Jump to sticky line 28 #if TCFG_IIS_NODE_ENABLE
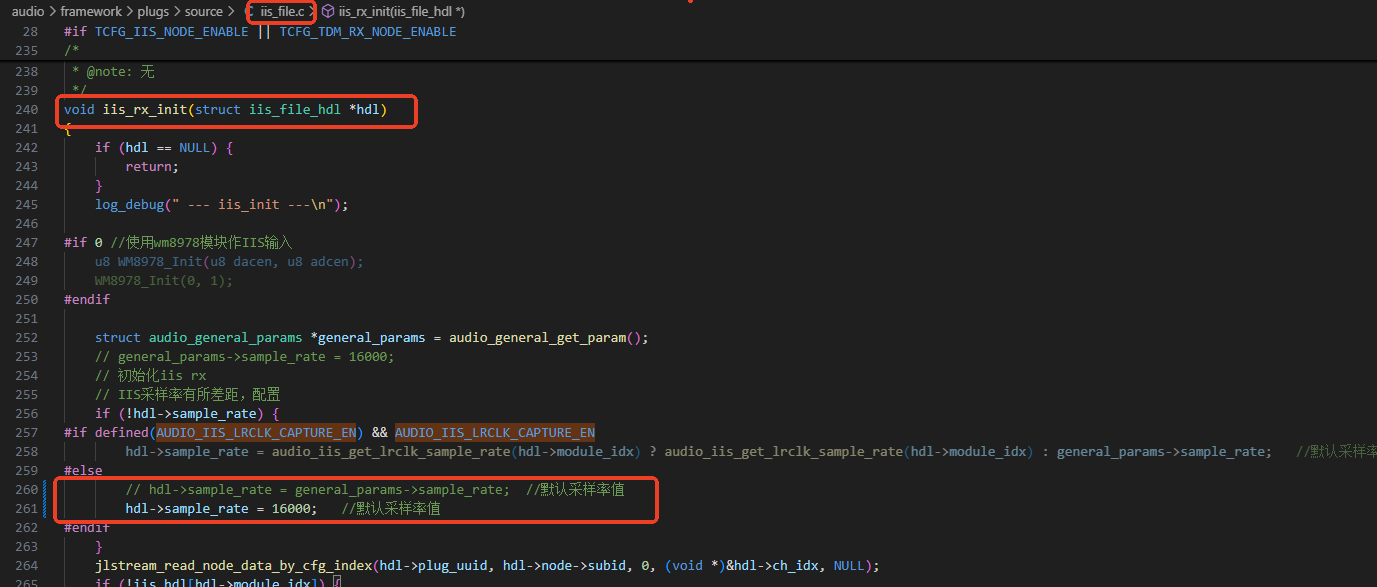This screenshot has height=587, width=1377. pos(260,32)
